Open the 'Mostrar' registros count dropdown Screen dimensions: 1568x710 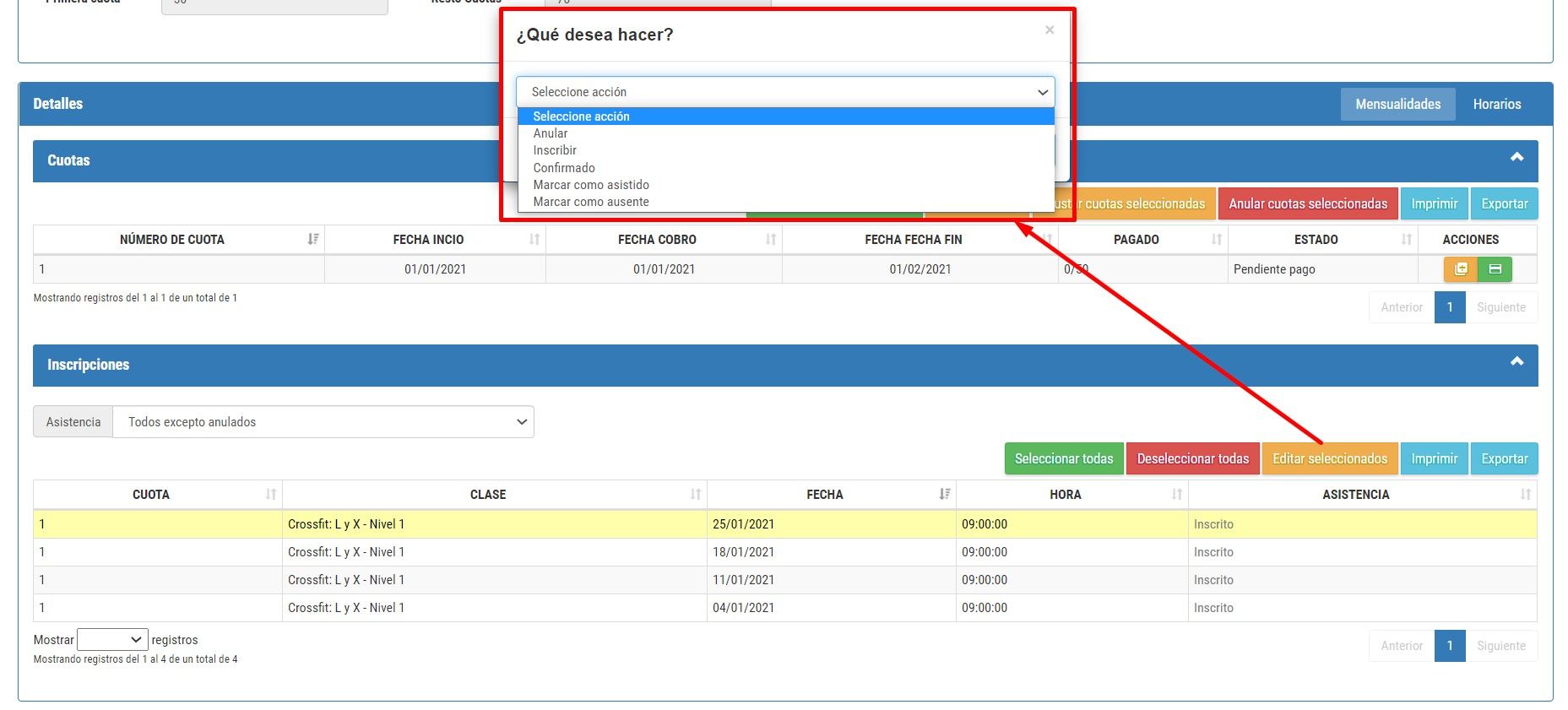click(112, 640)
